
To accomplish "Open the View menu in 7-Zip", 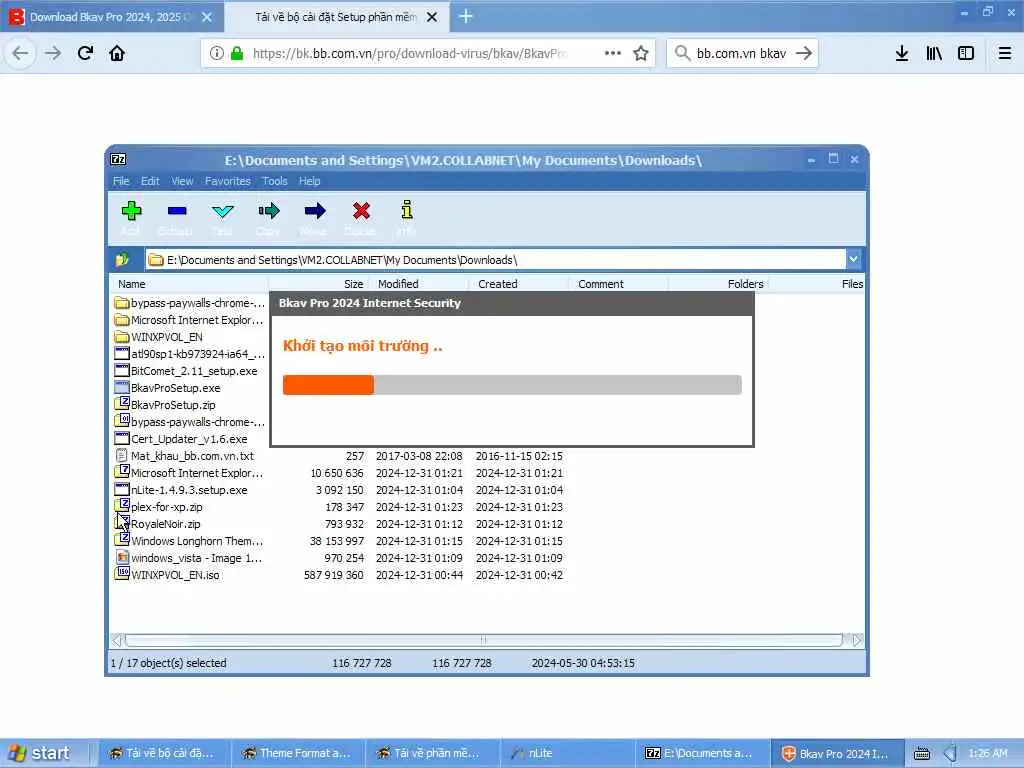I will pos(182,181).
